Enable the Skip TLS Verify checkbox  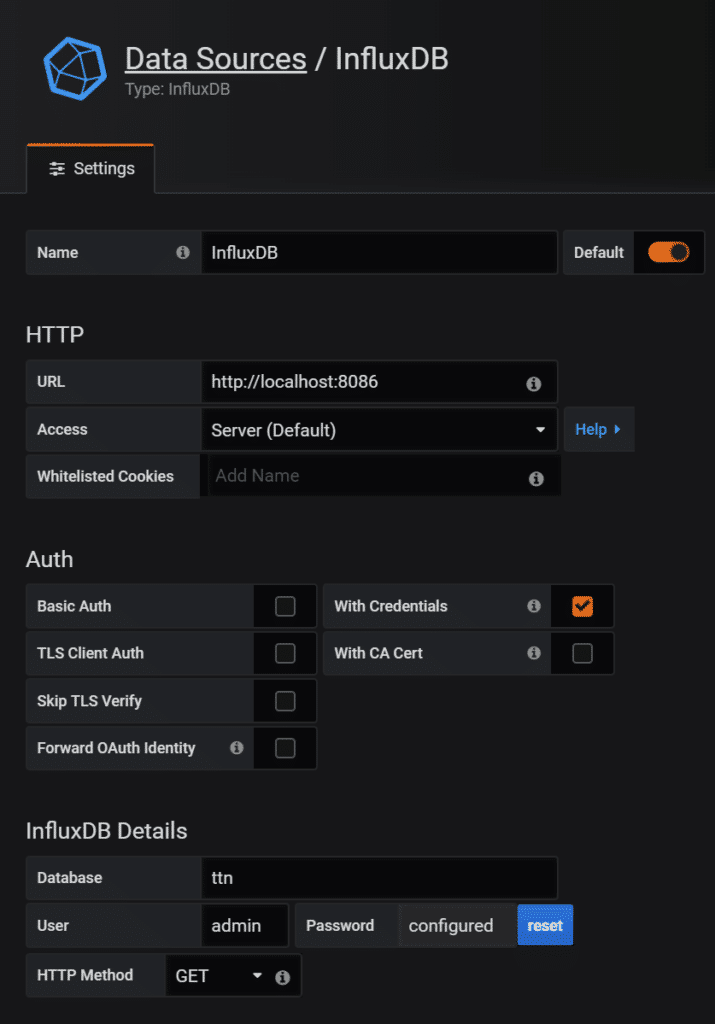[x=285, y=701]
